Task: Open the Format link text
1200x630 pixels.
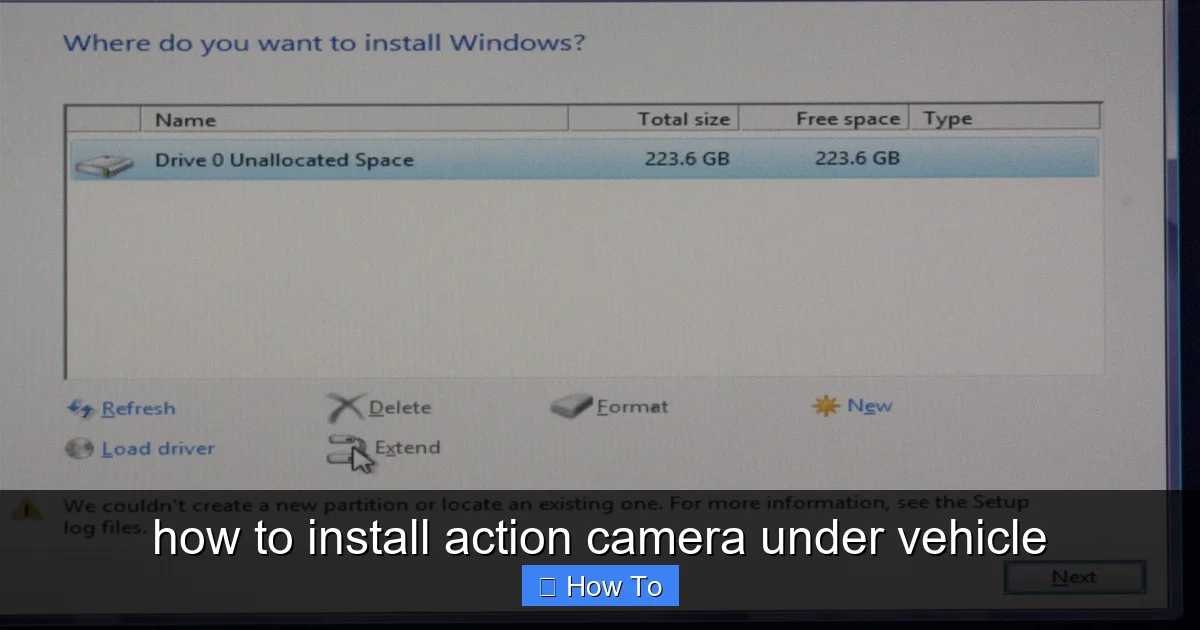Action: pos(632,406)
